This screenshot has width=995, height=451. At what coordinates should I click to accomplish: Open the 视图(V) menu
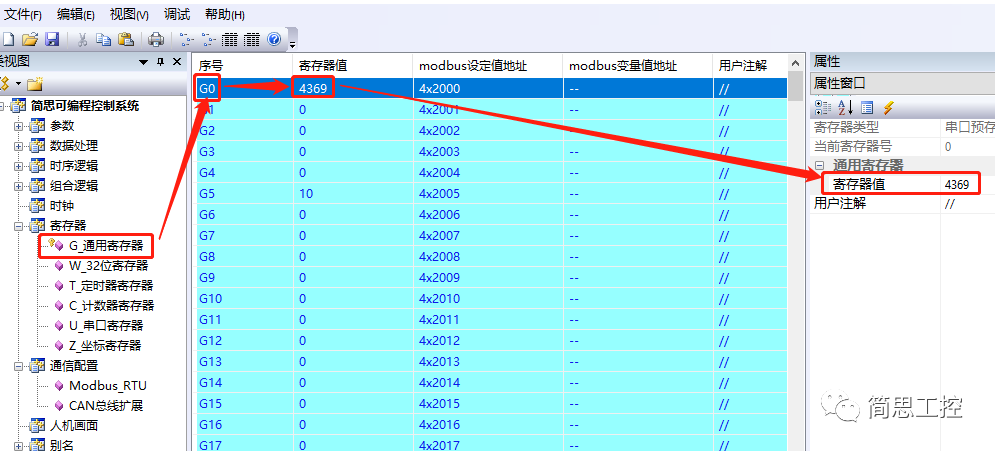(129, 15)
